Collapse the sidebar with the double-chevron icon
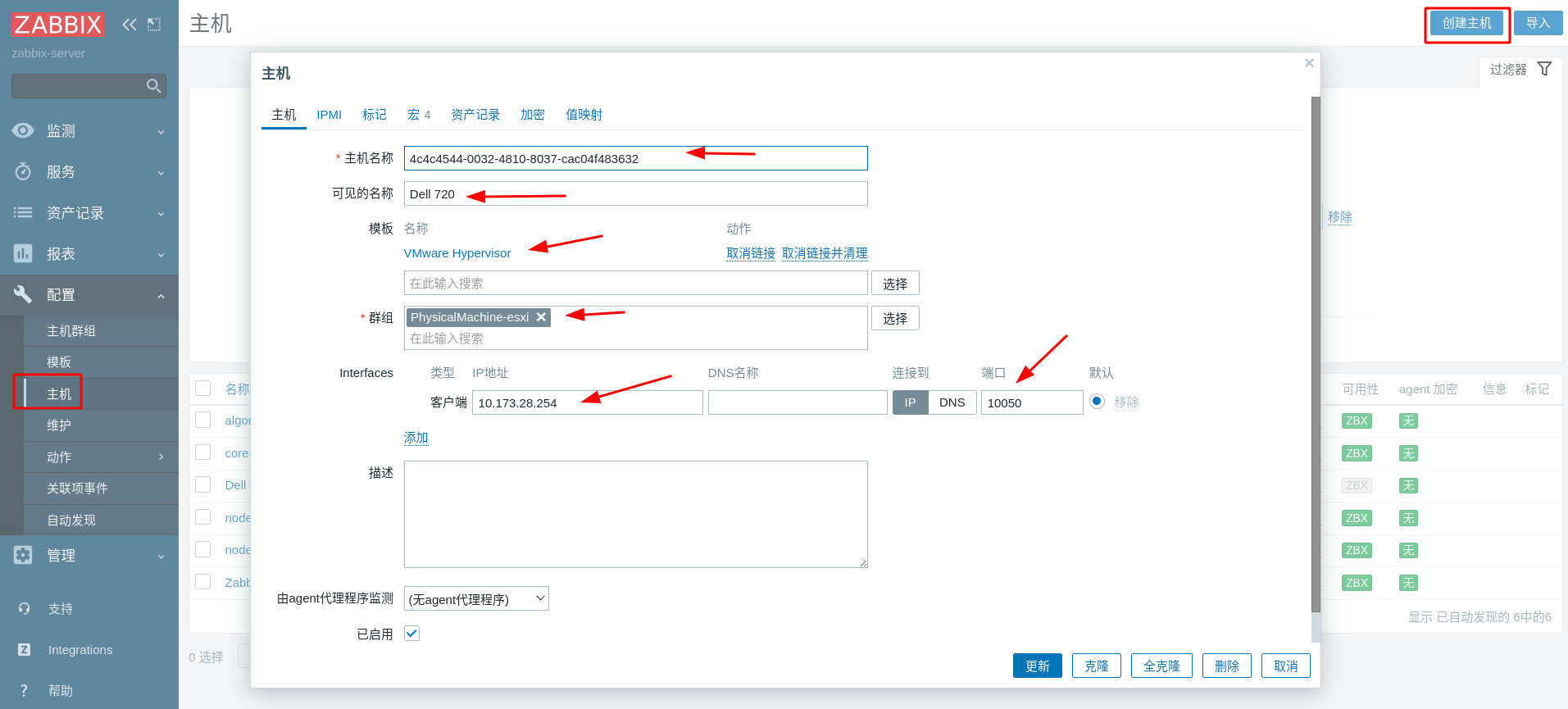 130,25
